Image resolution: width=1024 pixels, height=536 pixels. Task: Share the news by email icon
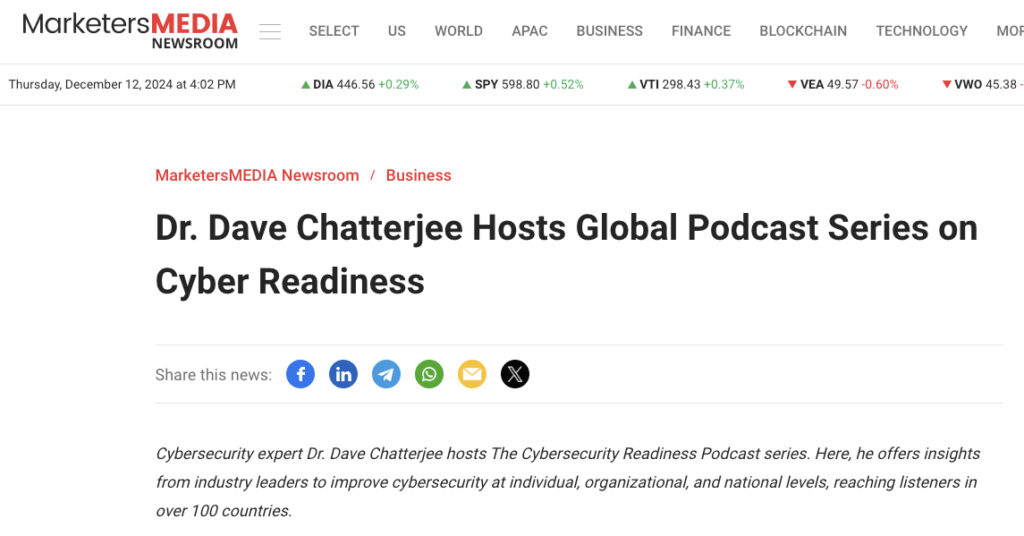pos(472,374)
